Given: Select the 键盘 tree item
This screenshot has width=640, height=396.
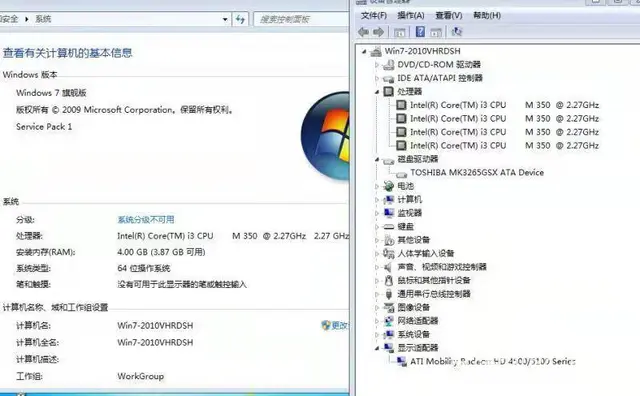Looking at the screenshot, I should (405, 227).
